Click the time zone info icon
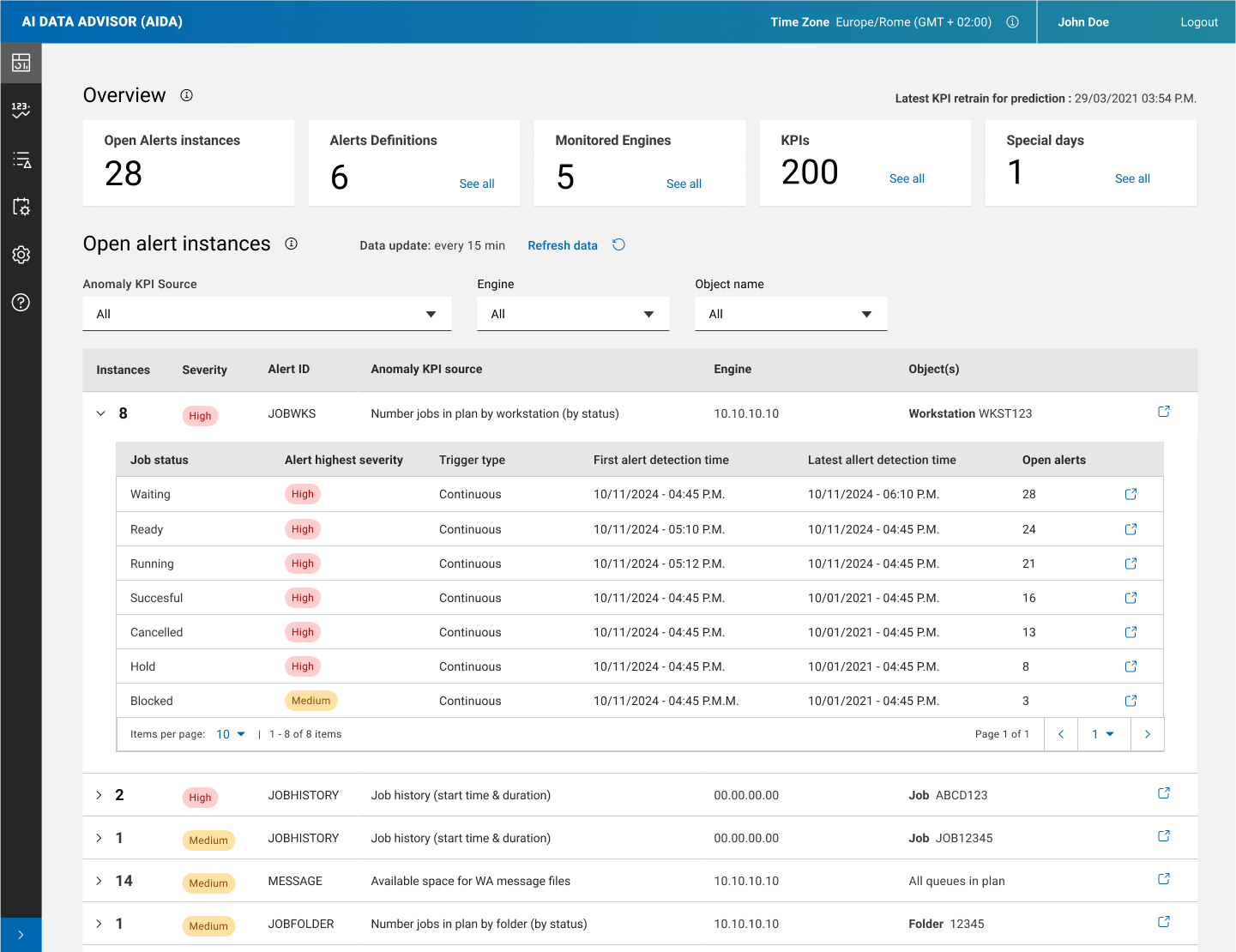The height and width of the screenshot is (952, 1236). click(1012, 22)
